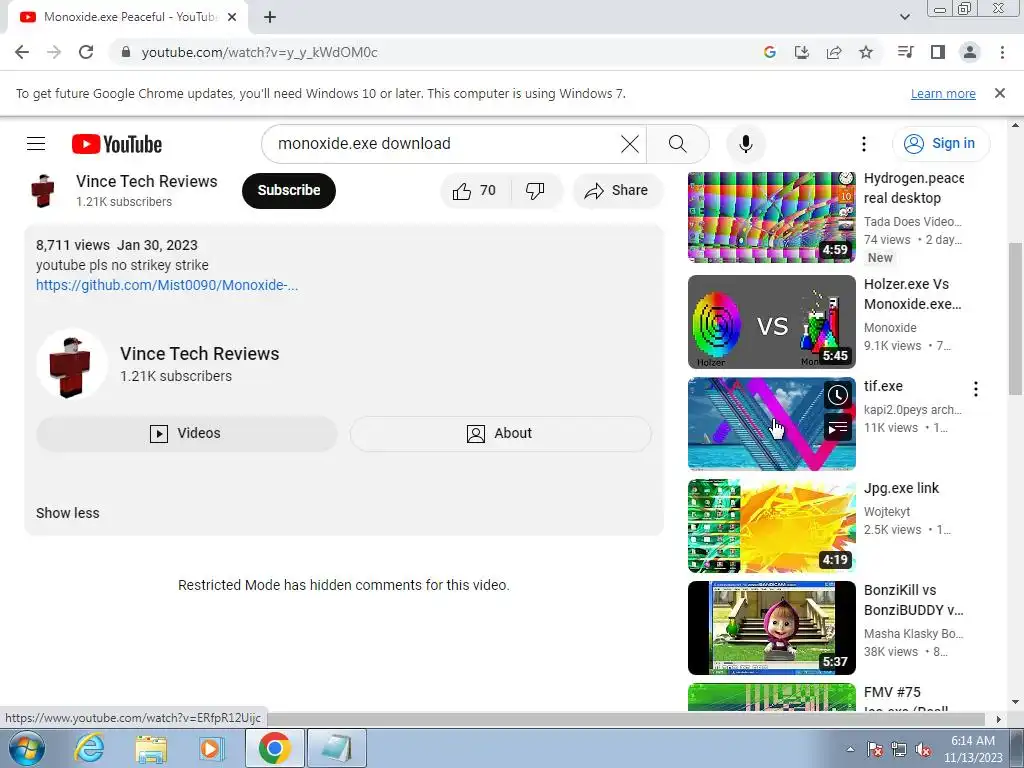Add tif.exe video to Watch later

coord(838,395)
